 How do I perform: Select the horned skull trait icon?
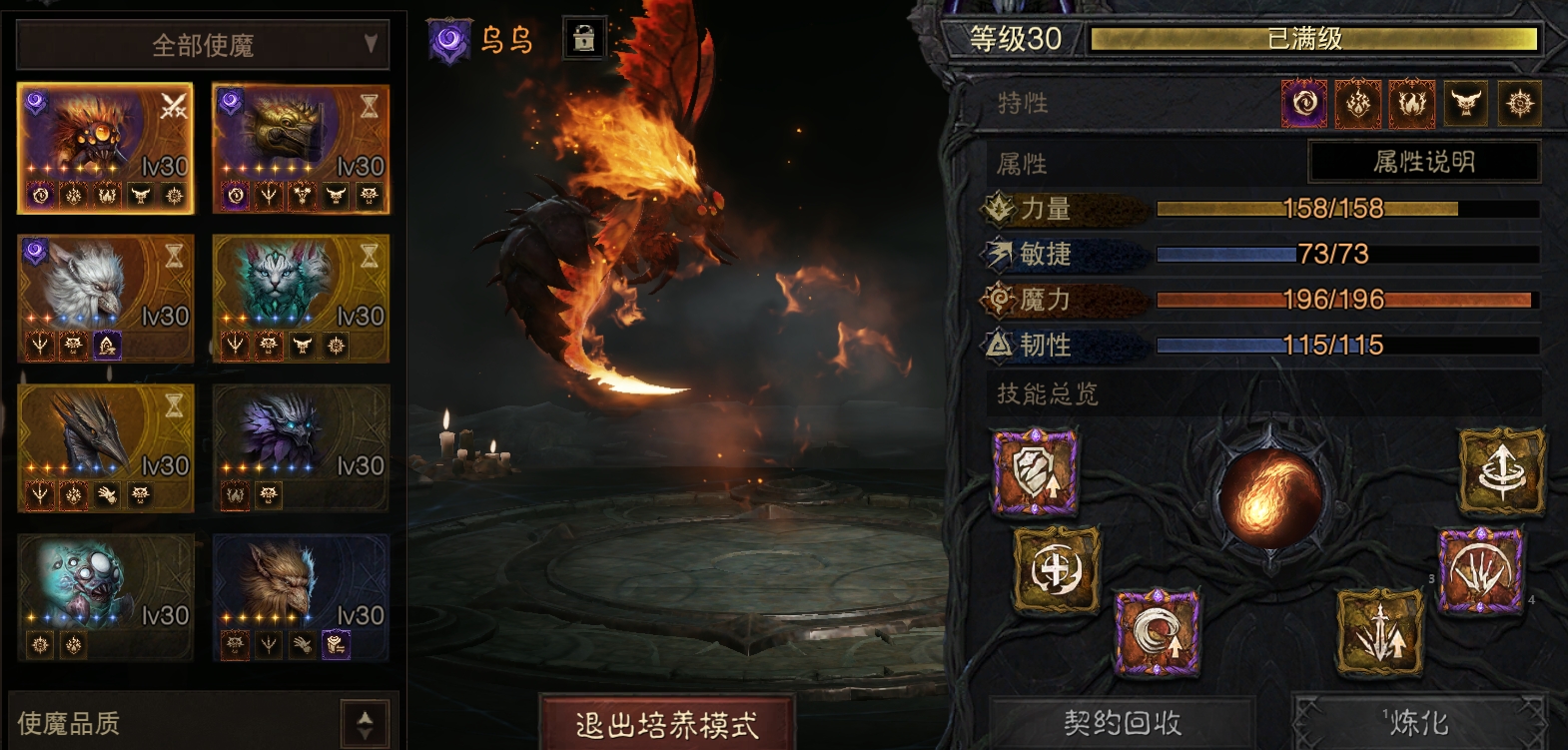point(1465,103)
